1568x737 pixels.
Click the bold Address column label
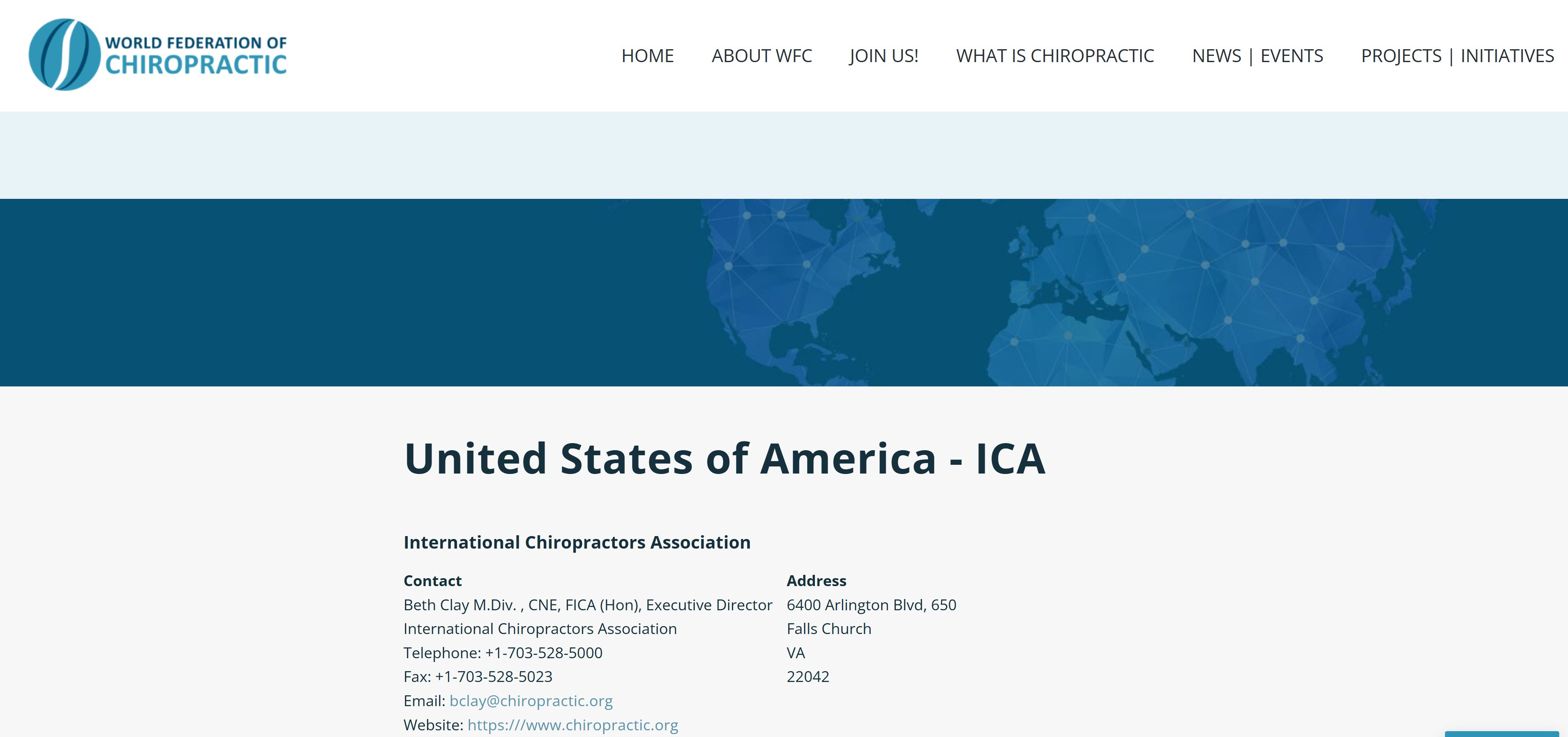click(x=816, y=581)
